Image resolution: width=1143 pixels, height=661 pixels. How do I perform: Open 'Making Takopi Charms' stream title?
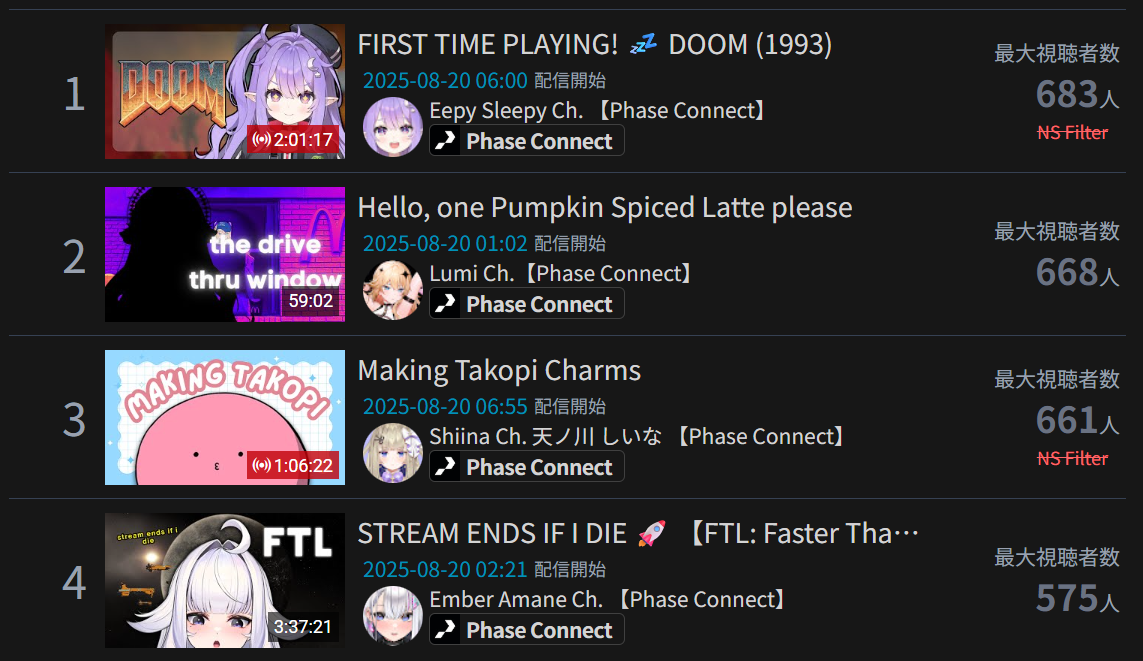(499, 371)
